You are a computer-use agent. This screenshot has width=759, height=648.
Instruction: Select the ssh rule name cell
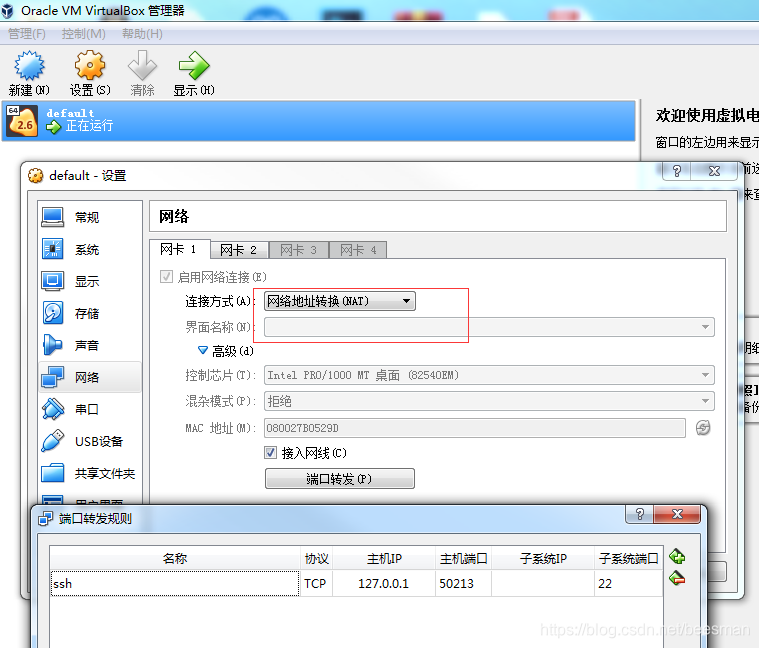pyautogui.click(x=175, y=584)
